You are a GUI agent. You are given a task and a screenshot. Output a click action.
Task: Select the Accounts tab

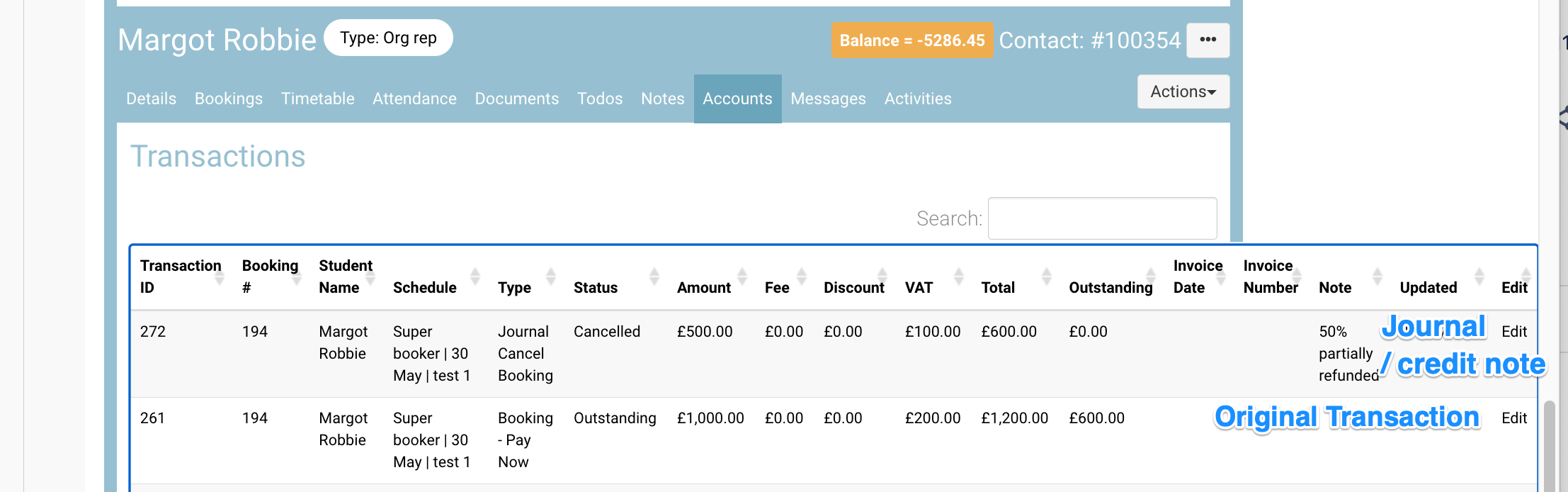coord(737,99)
